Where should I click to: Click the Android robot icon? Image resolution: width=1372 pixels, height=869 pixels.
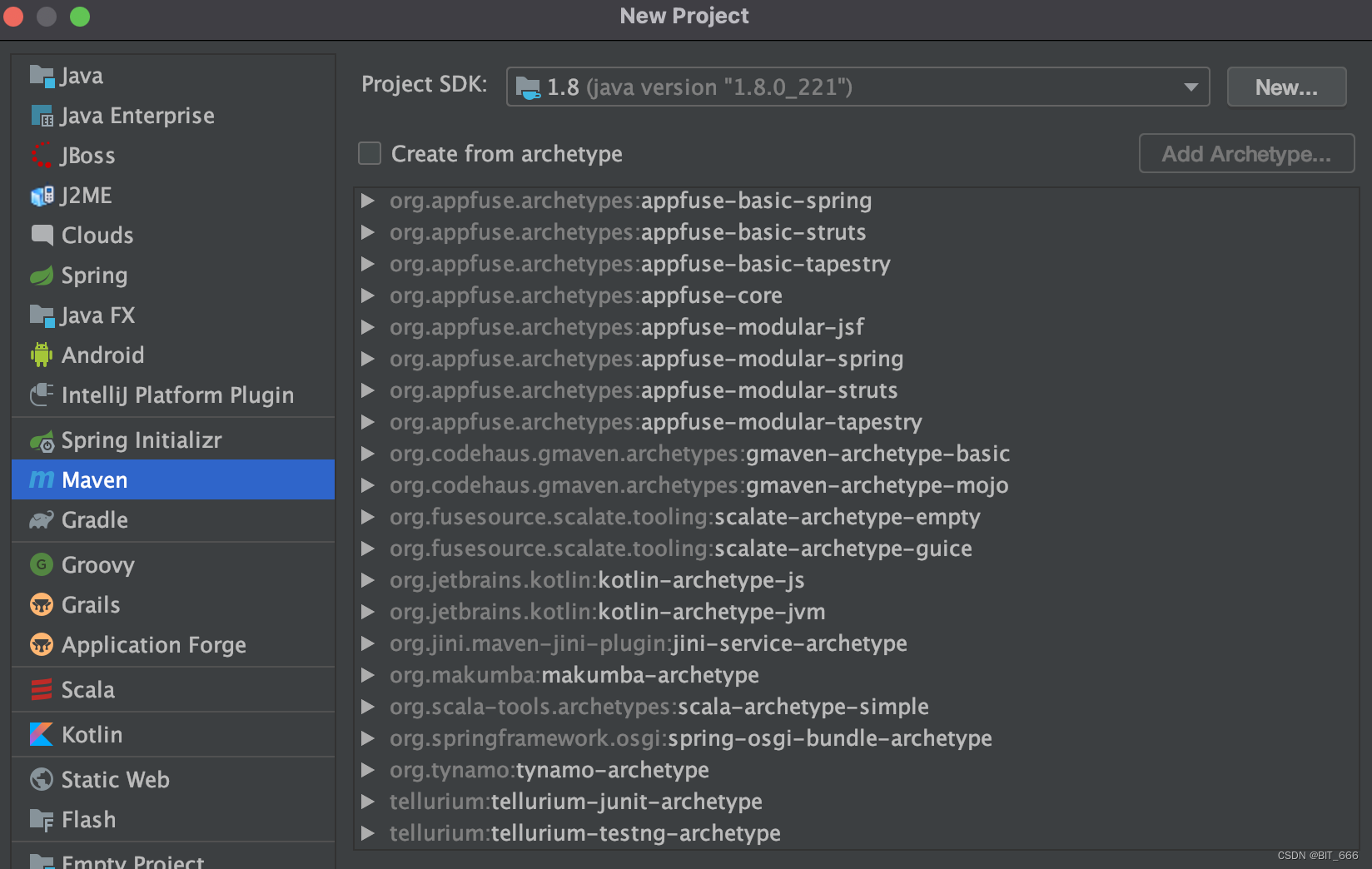click(x=42, y=355)
